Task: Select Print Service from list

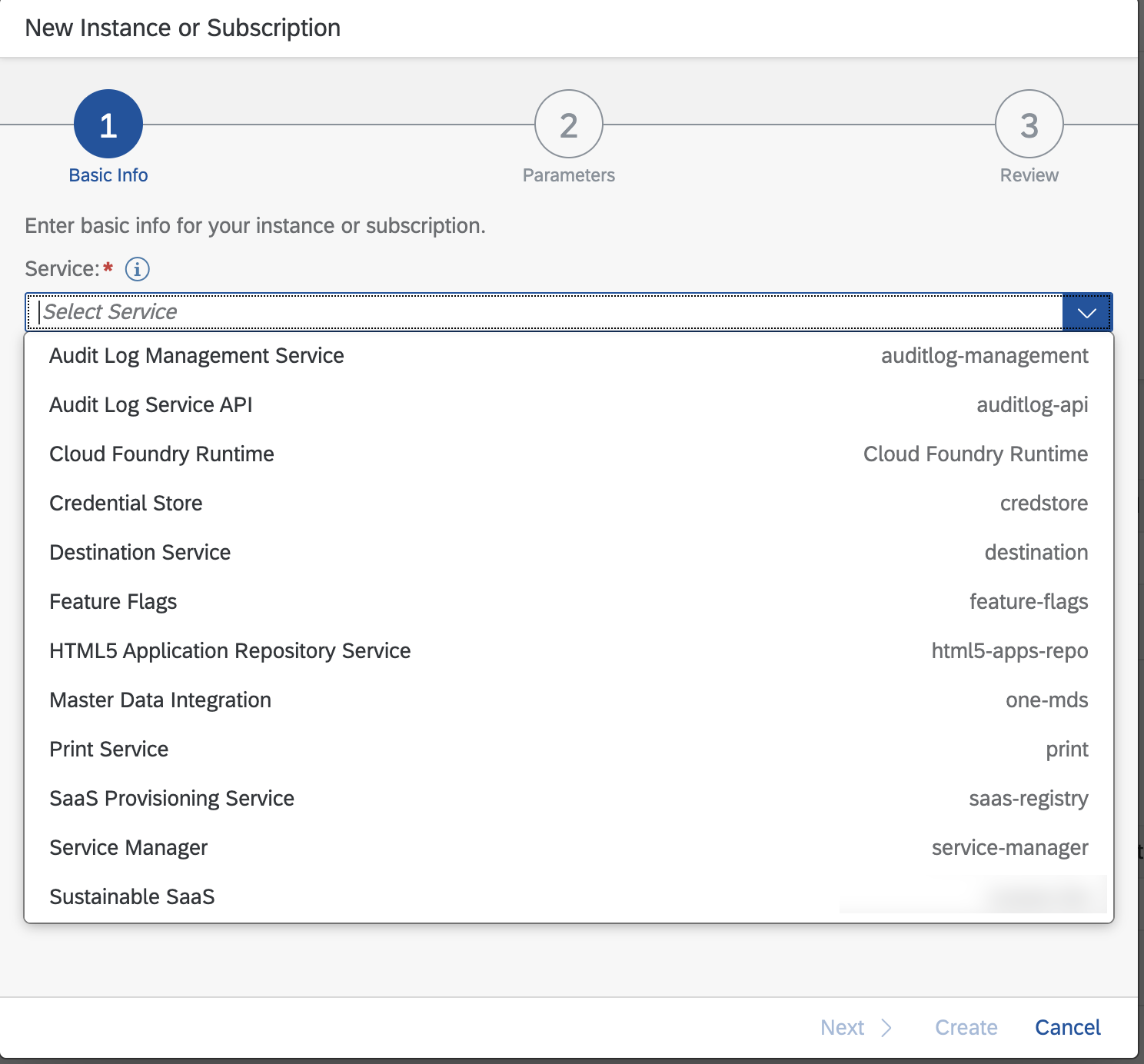Action: 569,750
